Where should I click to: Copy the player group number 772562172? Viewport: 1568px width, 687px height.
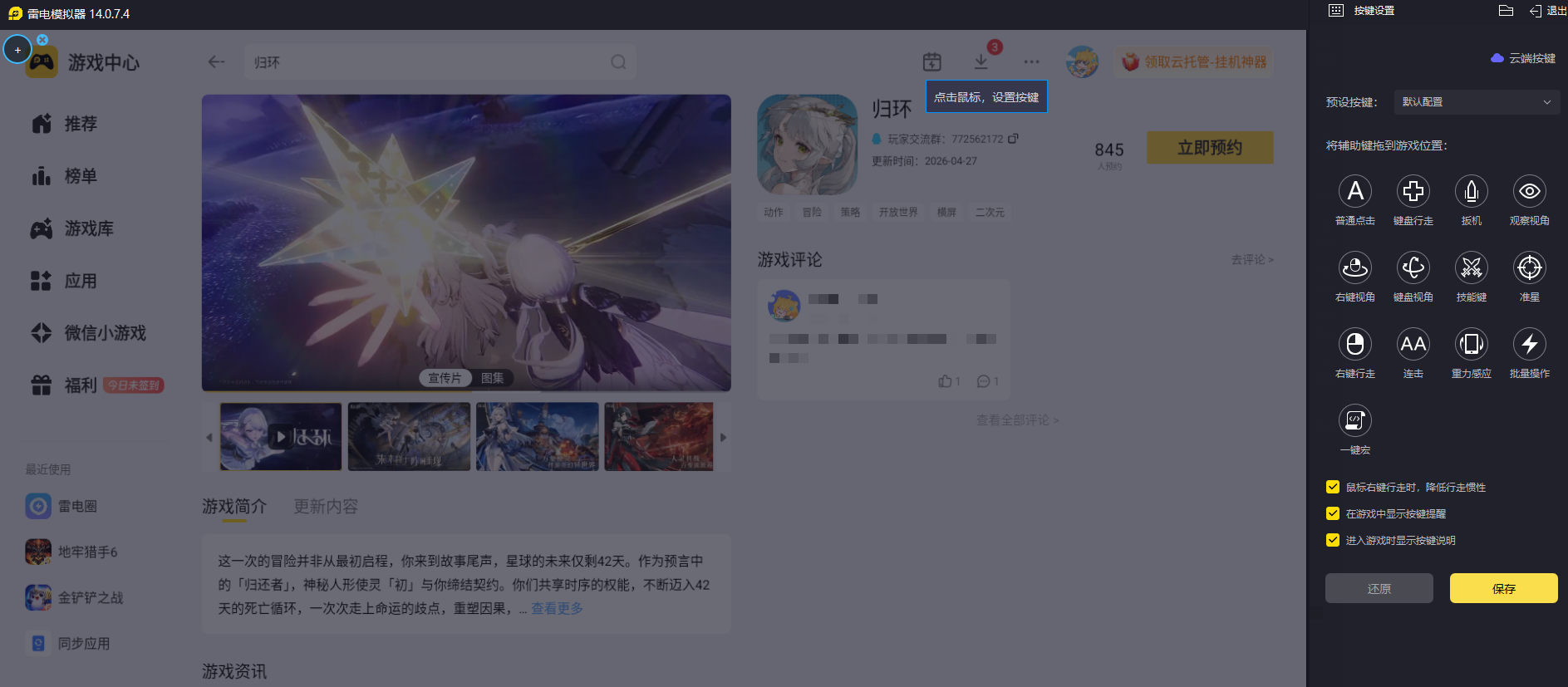[x=1013, y=139]
